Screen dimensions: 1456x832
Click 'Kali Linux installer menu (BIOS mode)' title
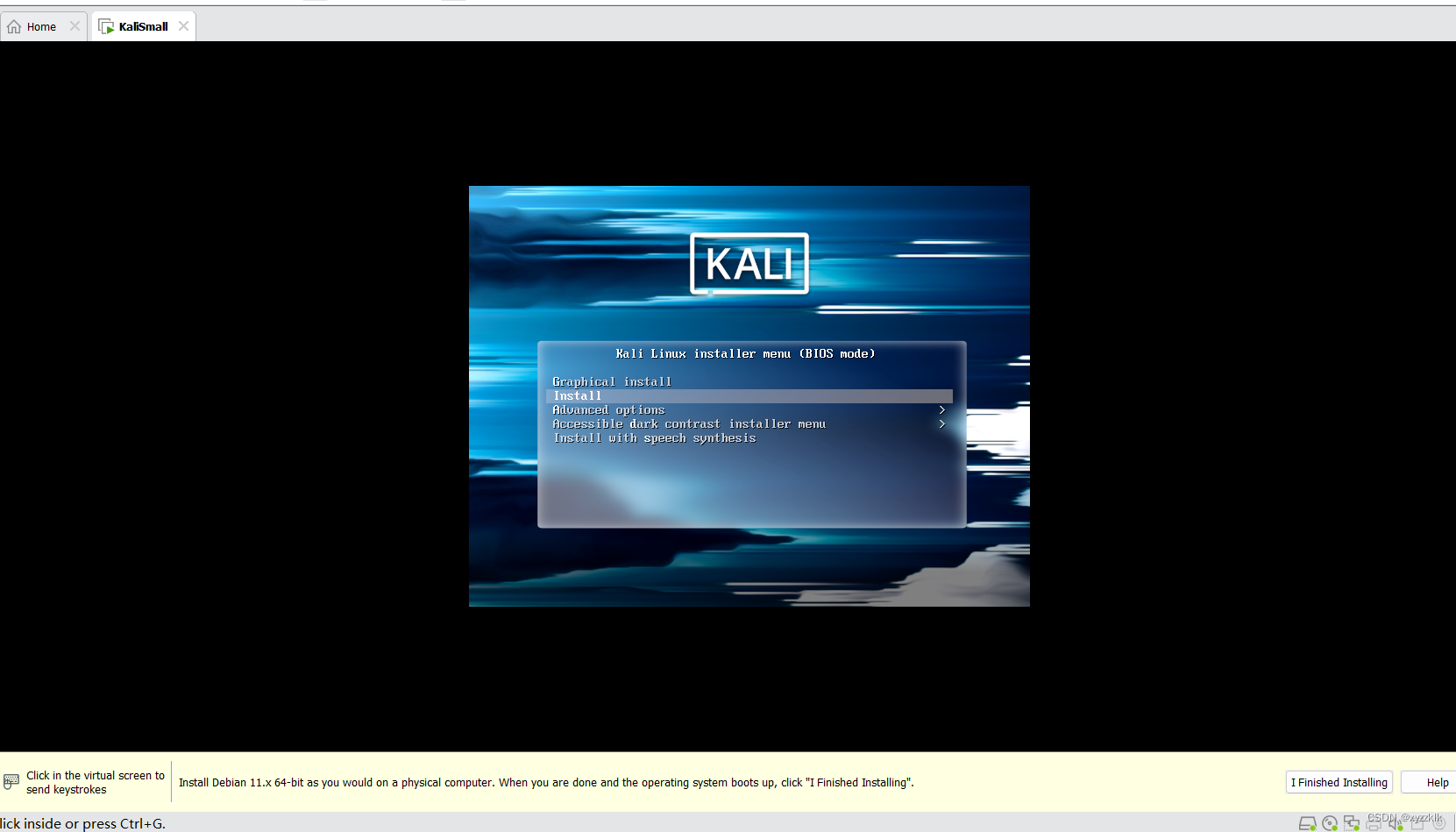click(x=745, y=354)
